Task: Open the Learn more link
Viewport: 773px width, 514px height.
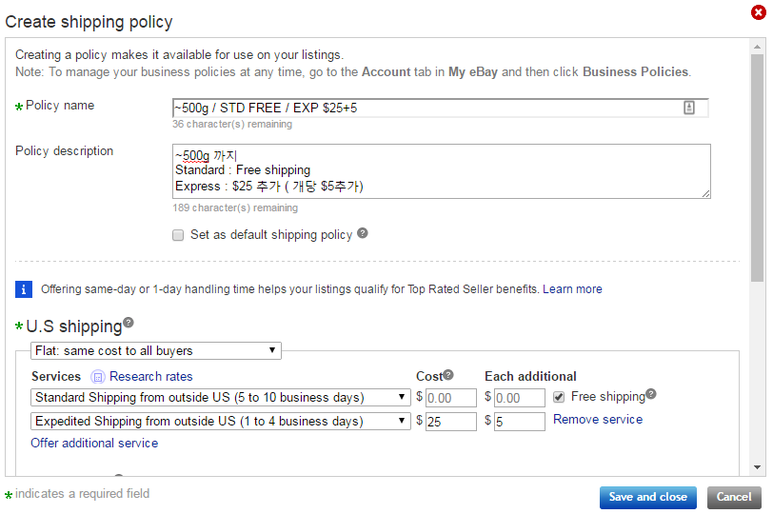Action: [572, 289]
